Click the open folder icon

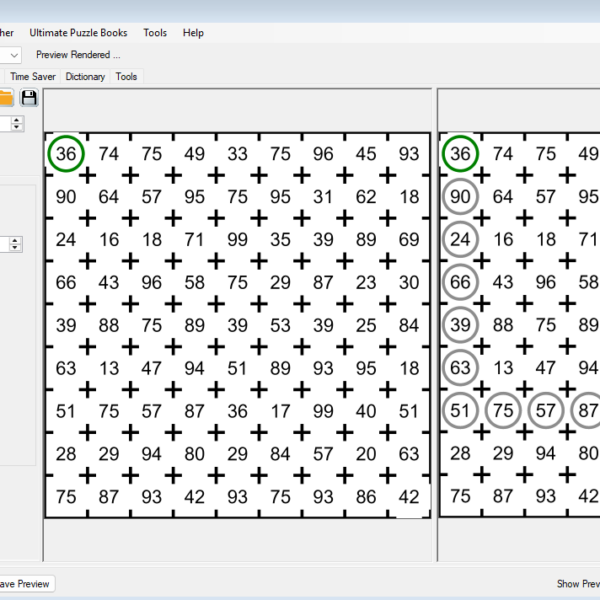6,97
